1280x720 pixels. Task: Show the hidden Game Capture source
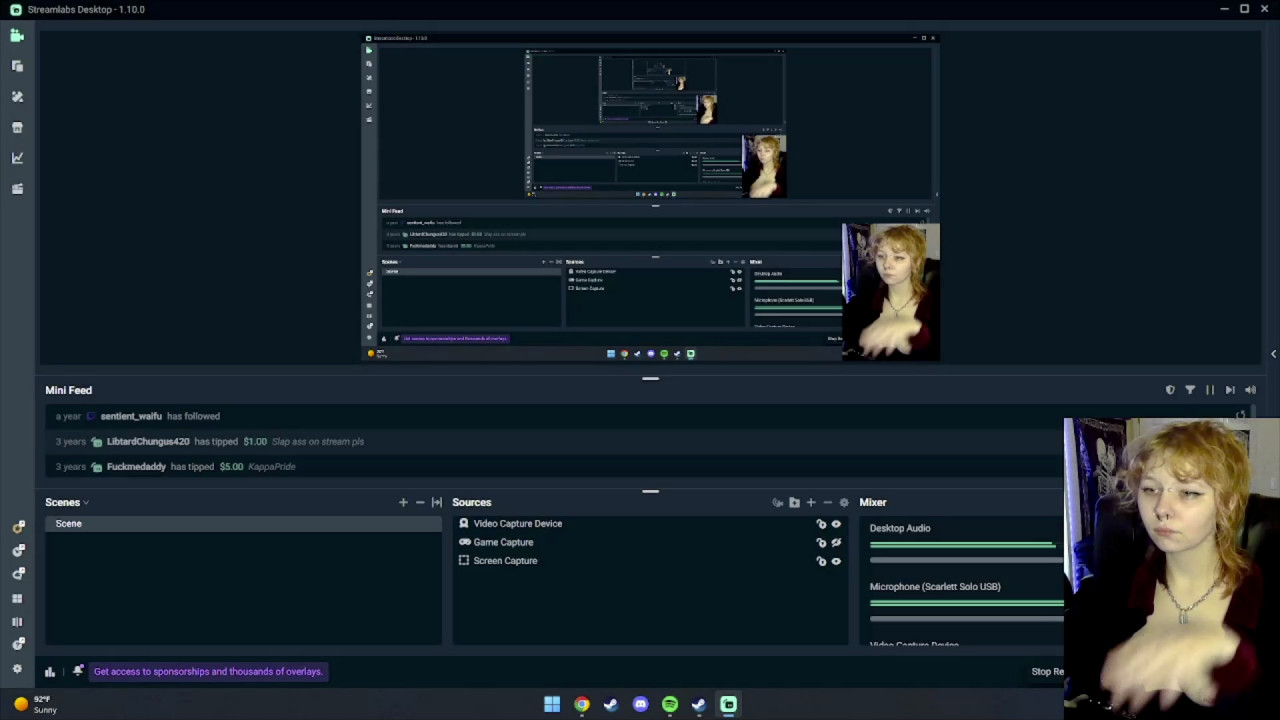pyautogui.click(x=836, y=543)
